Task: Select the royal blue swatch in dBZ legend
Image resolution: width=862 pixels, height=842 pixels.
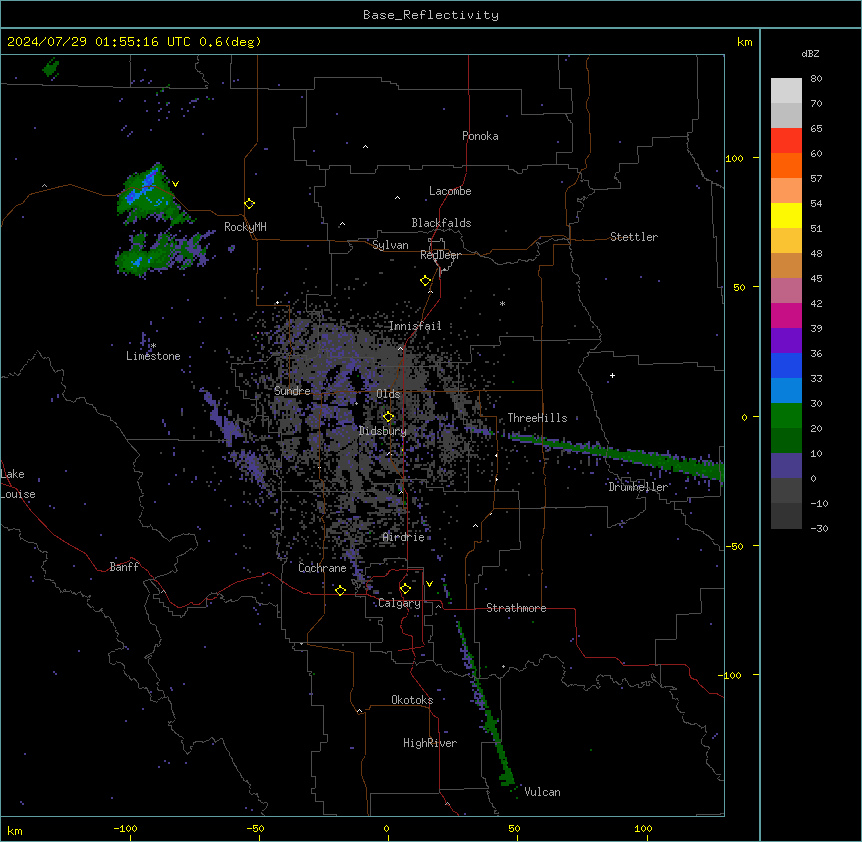Action: pyautogui.click(x=786, y=365)
